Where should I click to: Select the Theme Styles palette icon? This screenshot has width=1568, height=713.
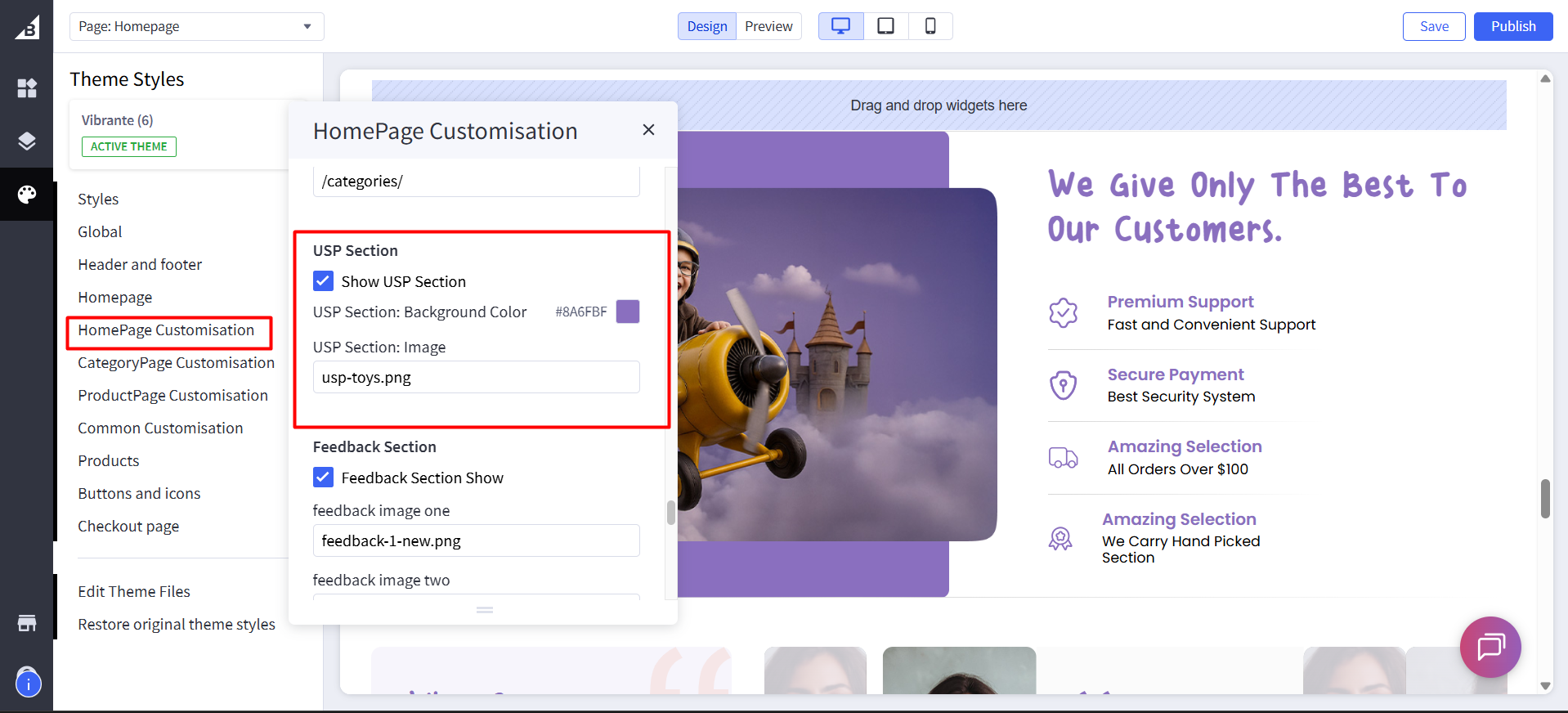[27, 195]
